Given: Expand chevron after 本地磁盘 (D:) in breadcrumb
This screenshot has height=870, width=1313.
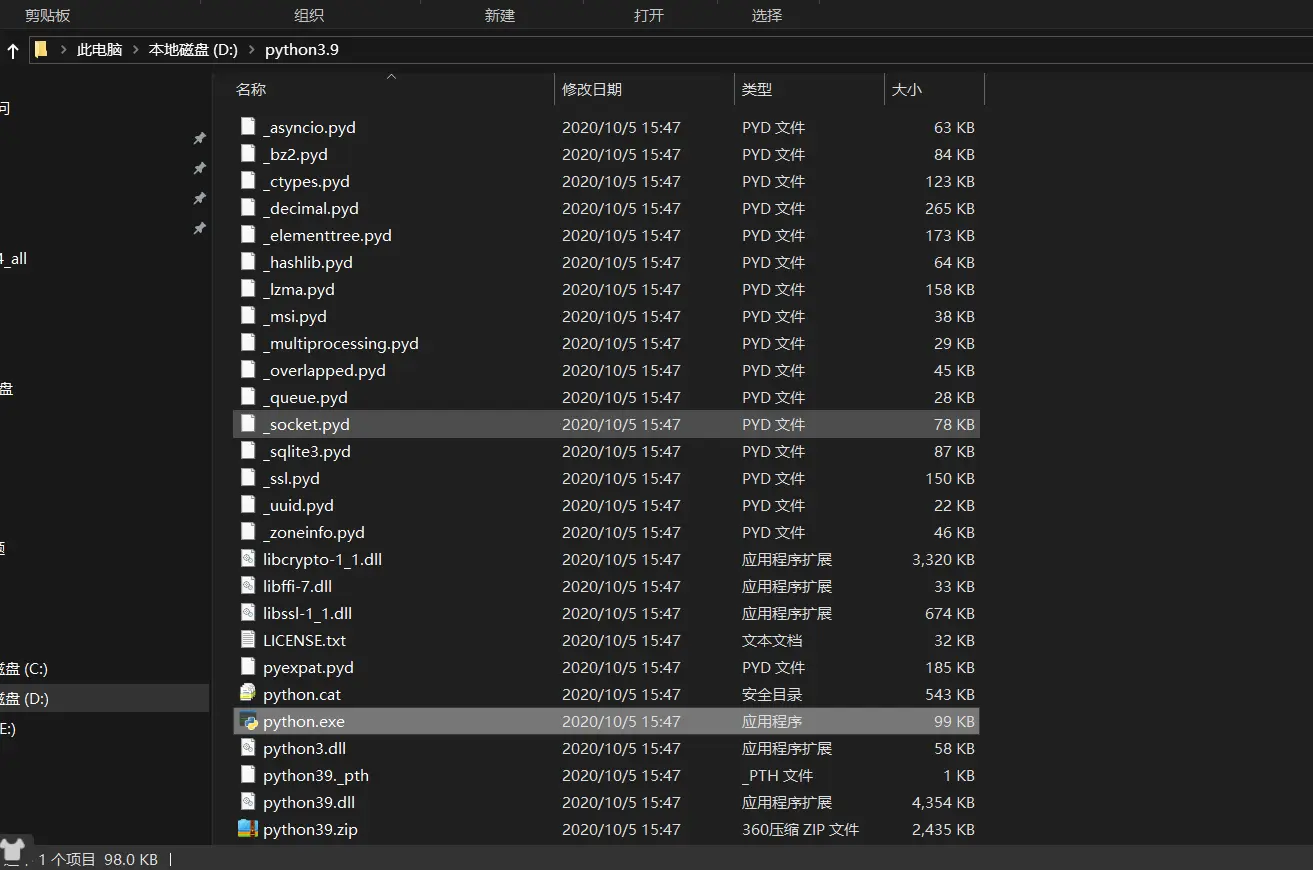Looking at the screenshot, I should click(x=251, y=49).
